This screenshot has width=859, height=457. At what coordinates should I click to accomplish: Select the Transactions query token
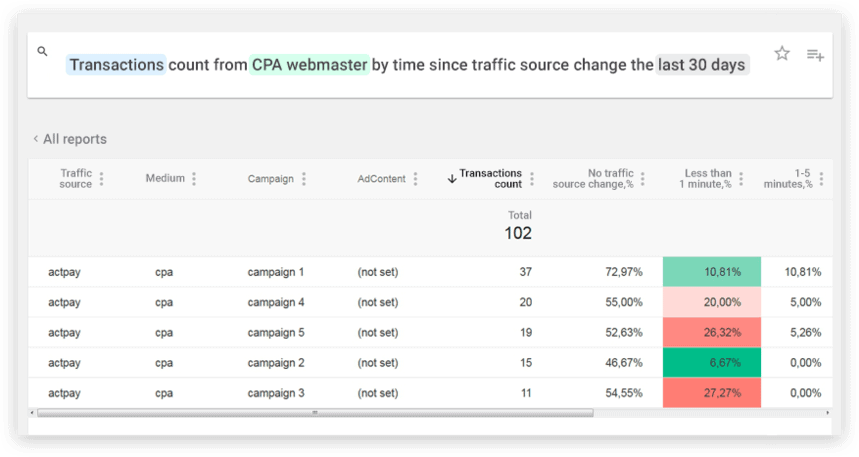(116, 65)
